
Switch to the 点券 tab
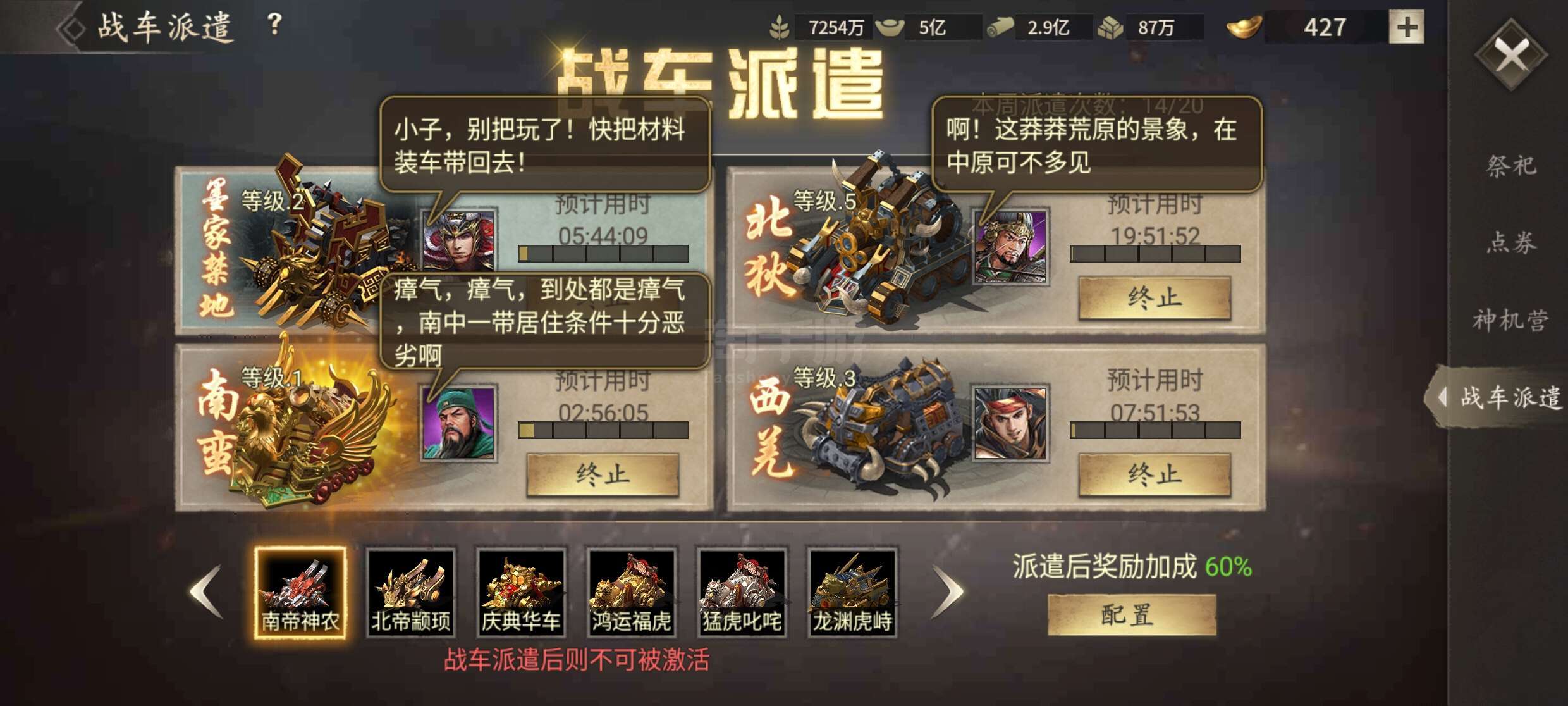(1511, 242)
